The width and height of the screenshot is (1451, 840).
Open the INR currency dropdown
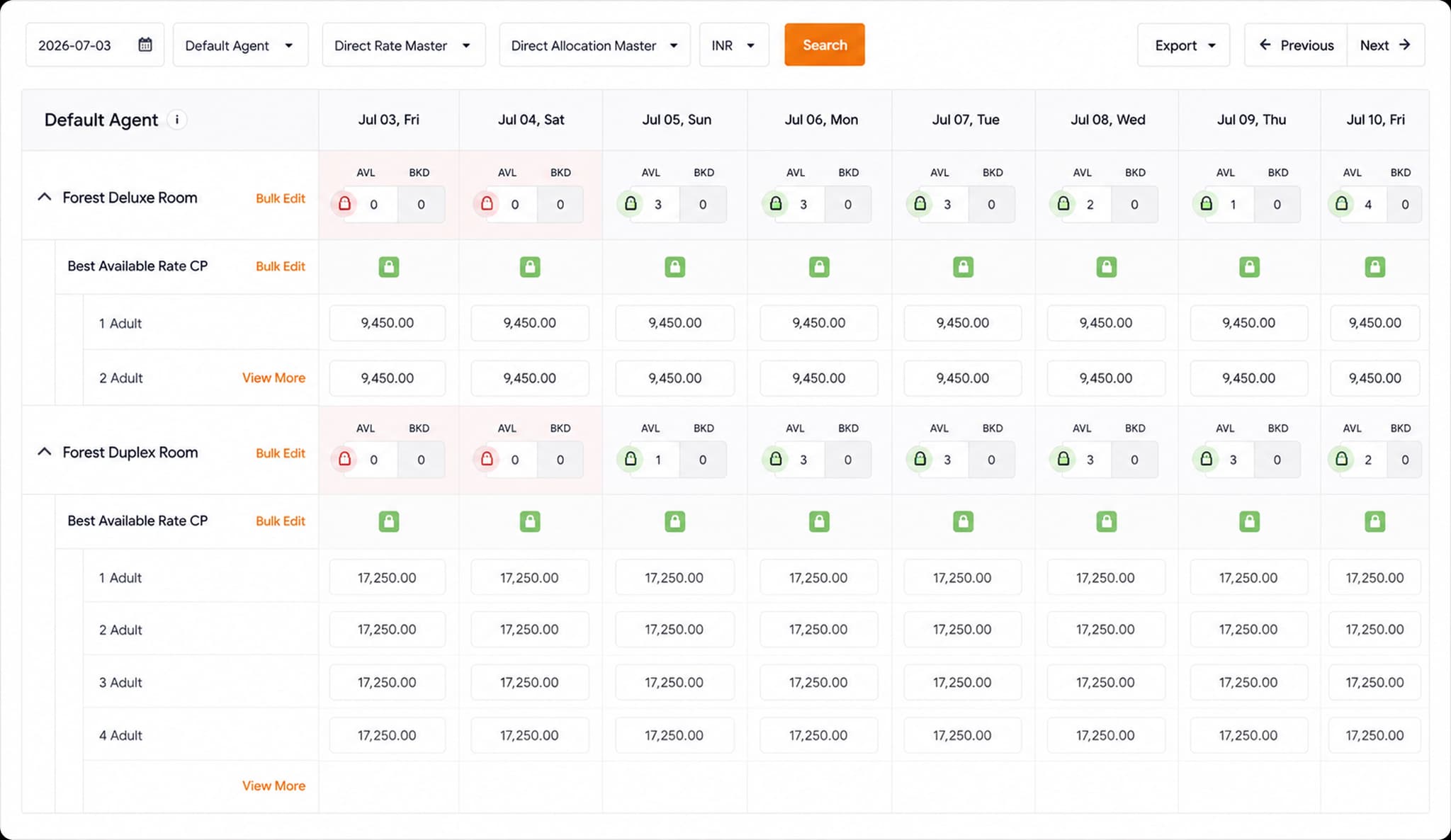point(734,45)
